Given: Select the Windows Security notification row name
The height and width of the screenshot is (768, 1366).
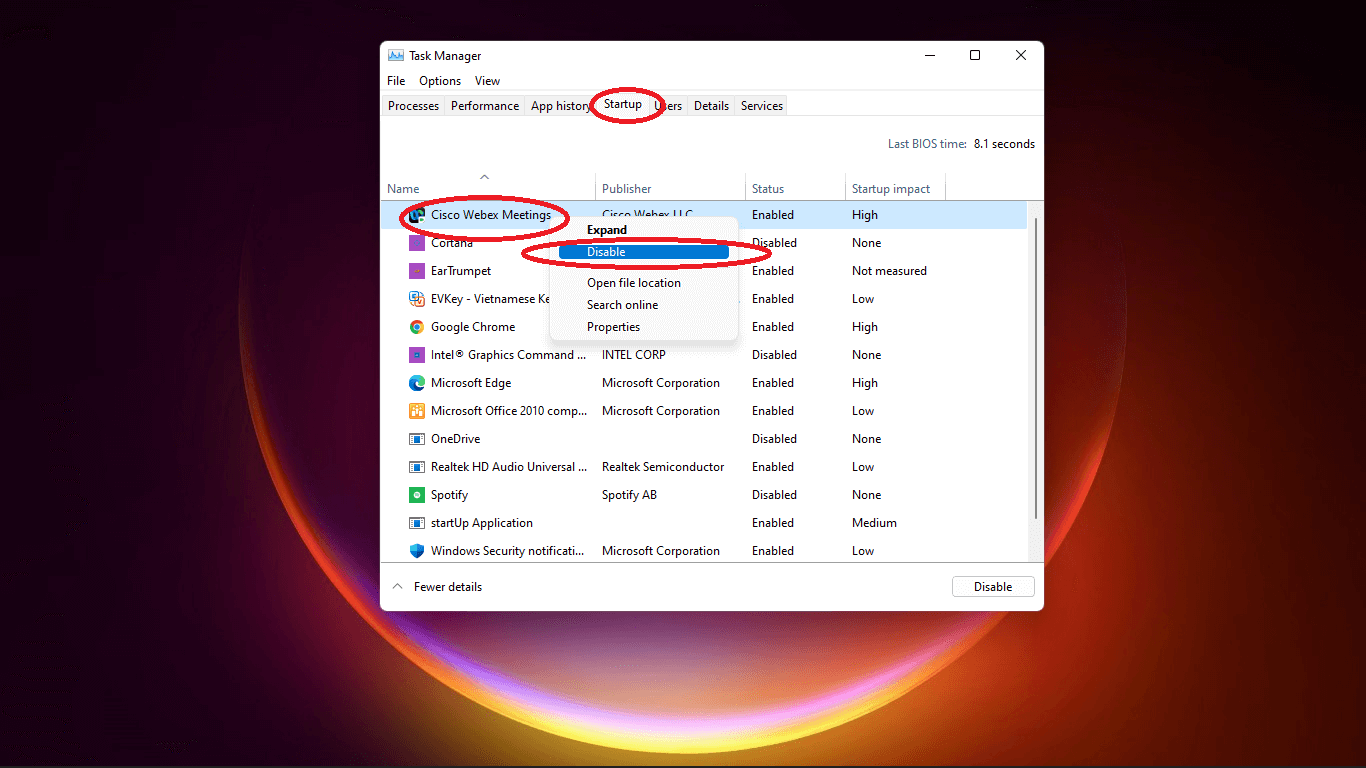Looking at the screenshot, I should pos(507,551).
